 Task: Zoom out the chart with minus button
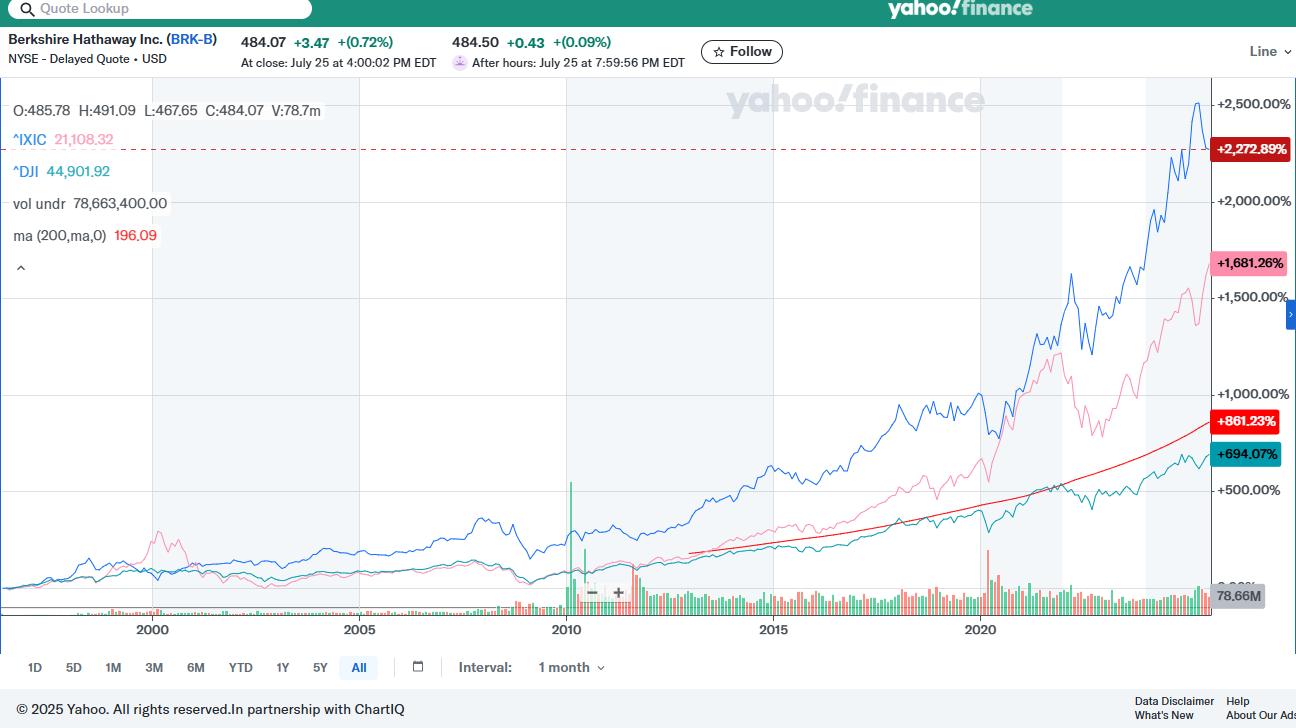pos(592,592)
